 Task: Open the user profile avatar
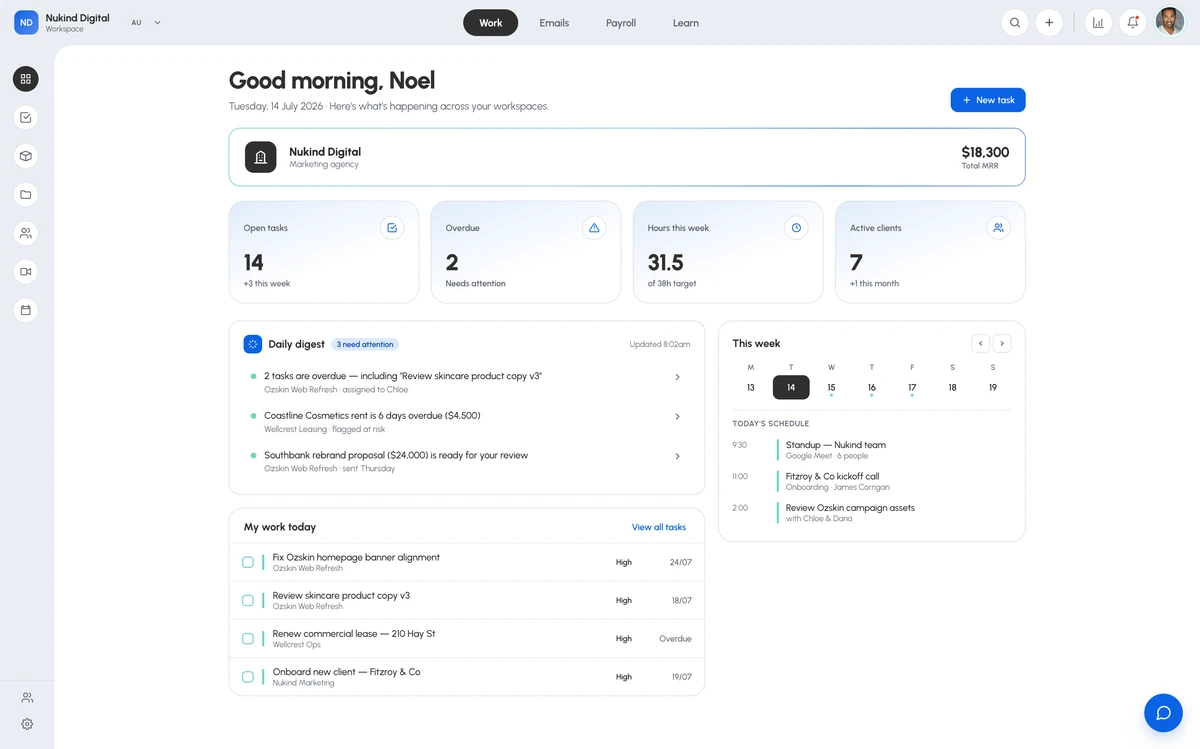pyautogui.click(x=1170, y=22)
